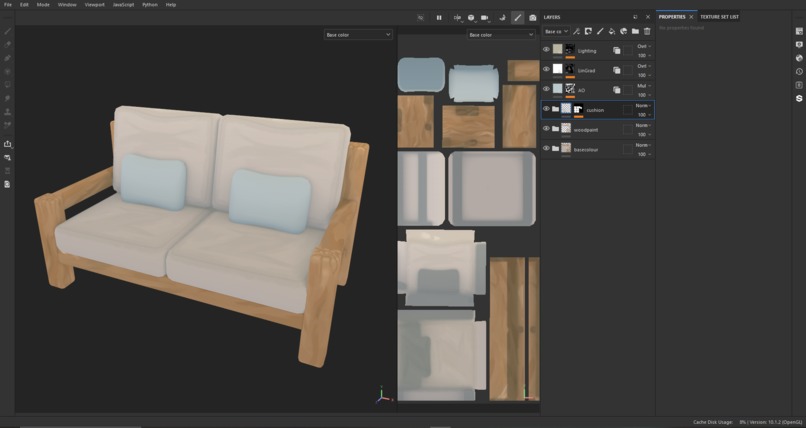Screen dimensions: 806x428
Task: Pause rendering with the pause icon
Action: tap(439, 17)
